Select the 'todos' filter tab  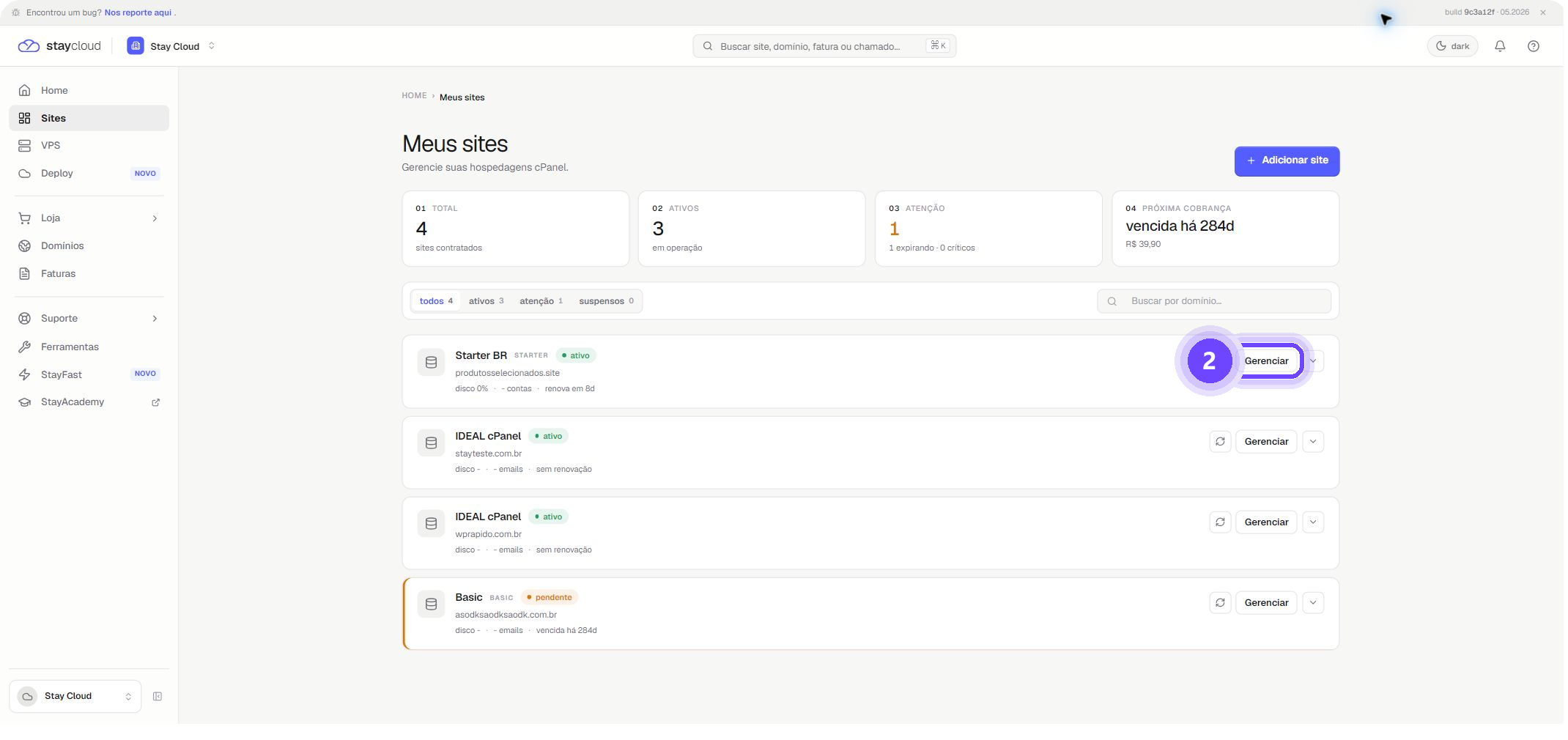tap(436, 301)
